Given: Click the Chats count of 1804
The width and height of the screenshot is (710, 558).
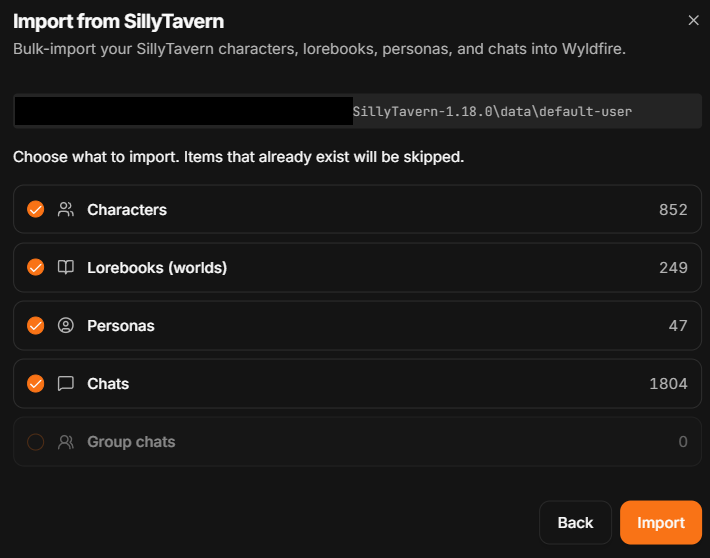Looking at the screenshot, I should point(668,384).
